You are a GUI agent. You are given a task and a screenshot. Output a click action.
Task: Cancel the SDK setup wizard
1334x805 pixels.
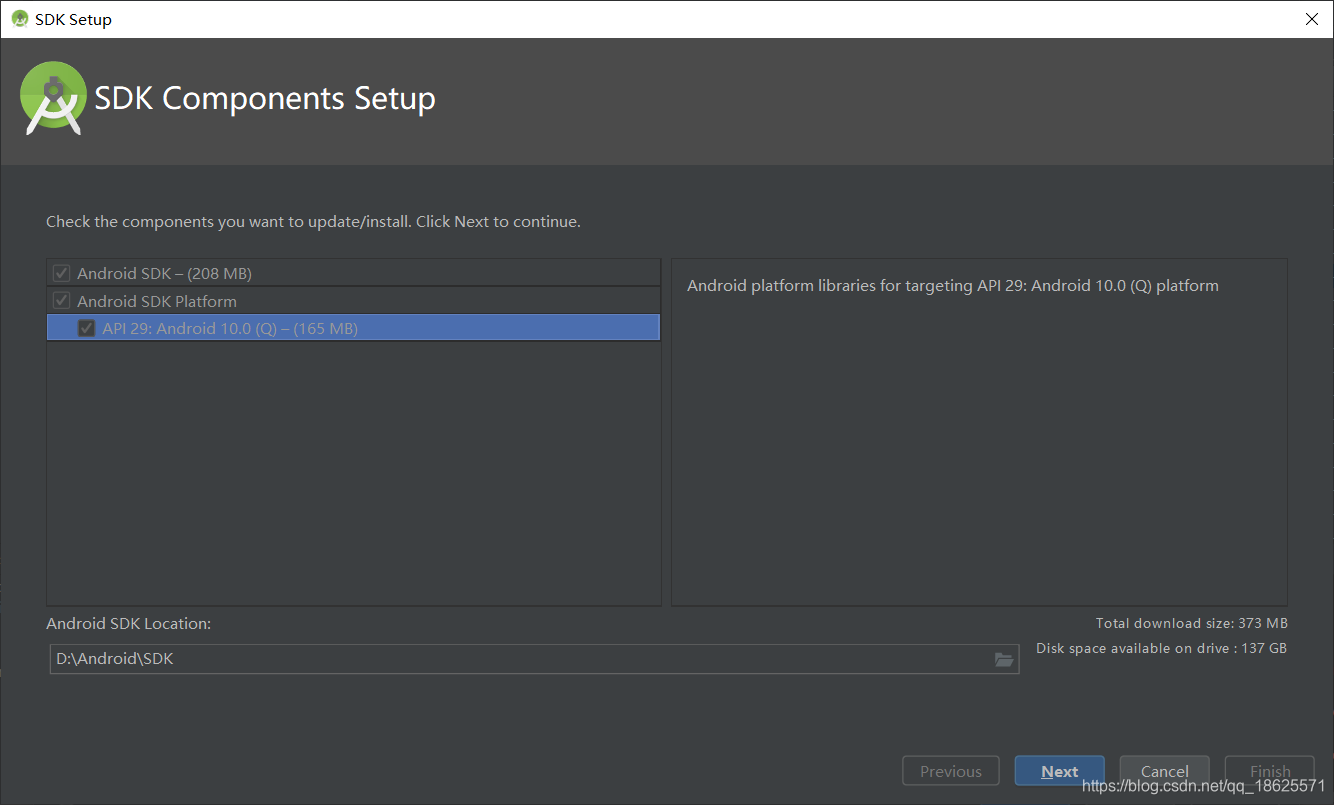coord(1165,771)
